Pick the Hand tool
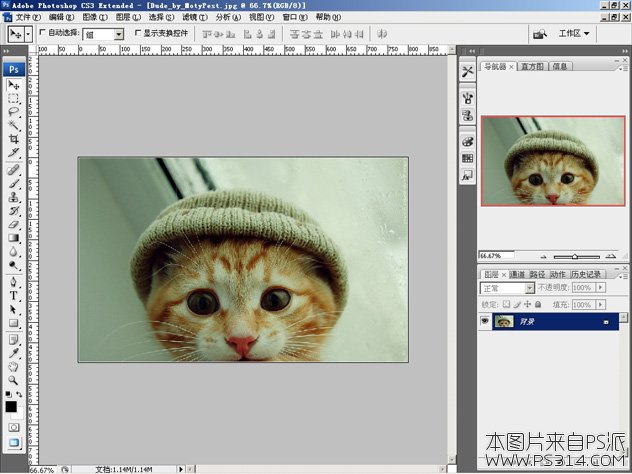632x474 pixels. [14, 366]
